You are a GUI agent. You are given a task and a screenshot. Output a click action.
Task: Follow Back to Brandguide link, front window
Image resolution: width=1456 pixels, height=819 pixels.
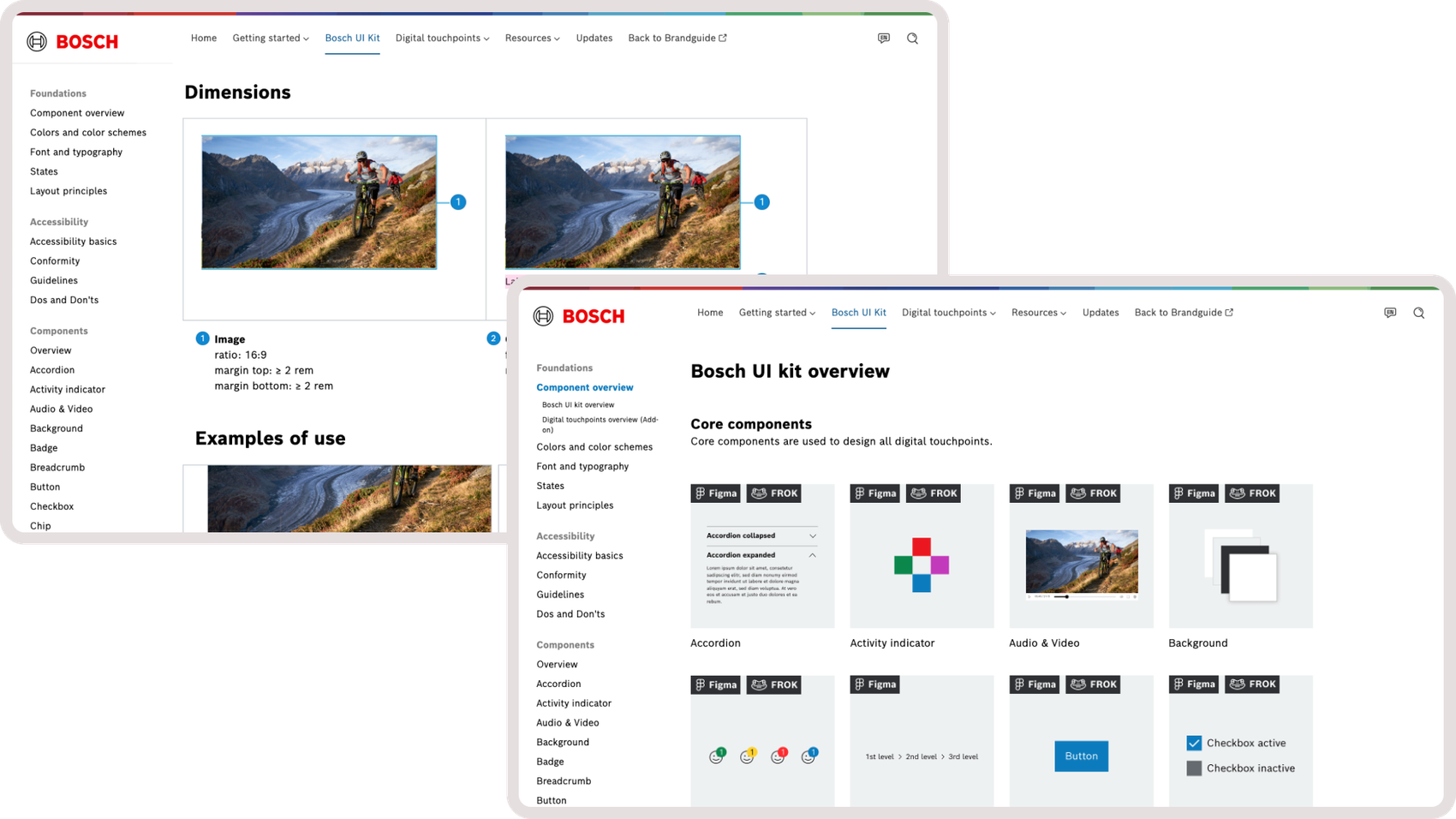pos(1184,313)
